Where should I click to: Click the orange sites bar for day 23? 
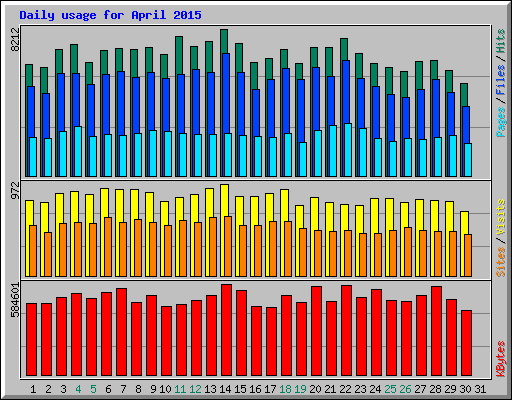point(363,255)
